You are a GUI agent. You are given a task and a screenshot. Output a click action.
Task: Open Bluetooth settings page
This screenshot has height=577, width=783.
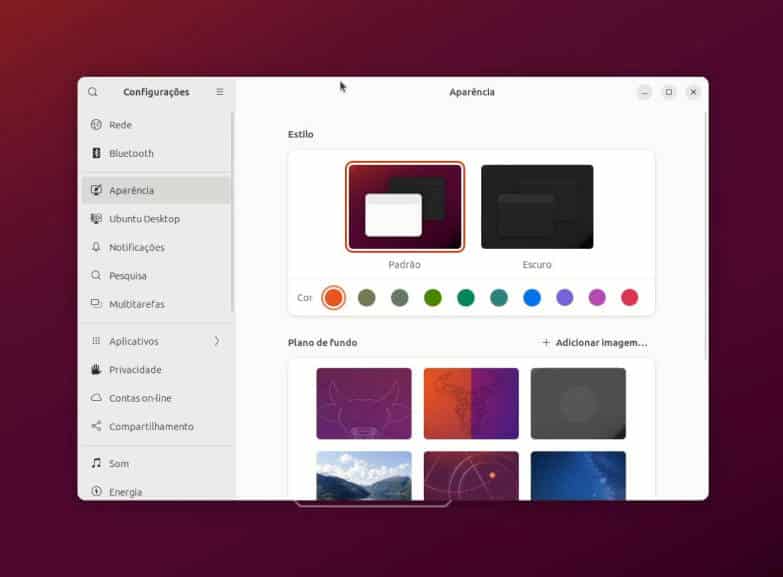(157, 153)
